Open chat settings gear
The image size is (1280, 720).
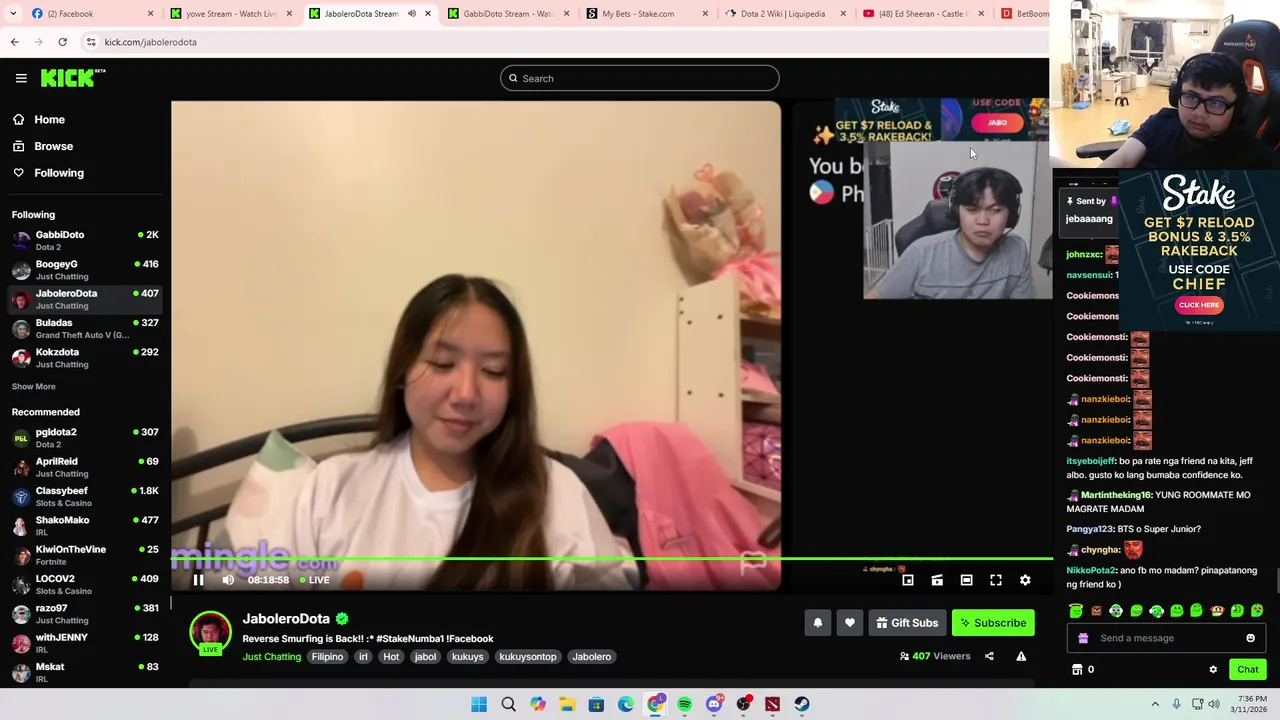[x=1213, y=670]
